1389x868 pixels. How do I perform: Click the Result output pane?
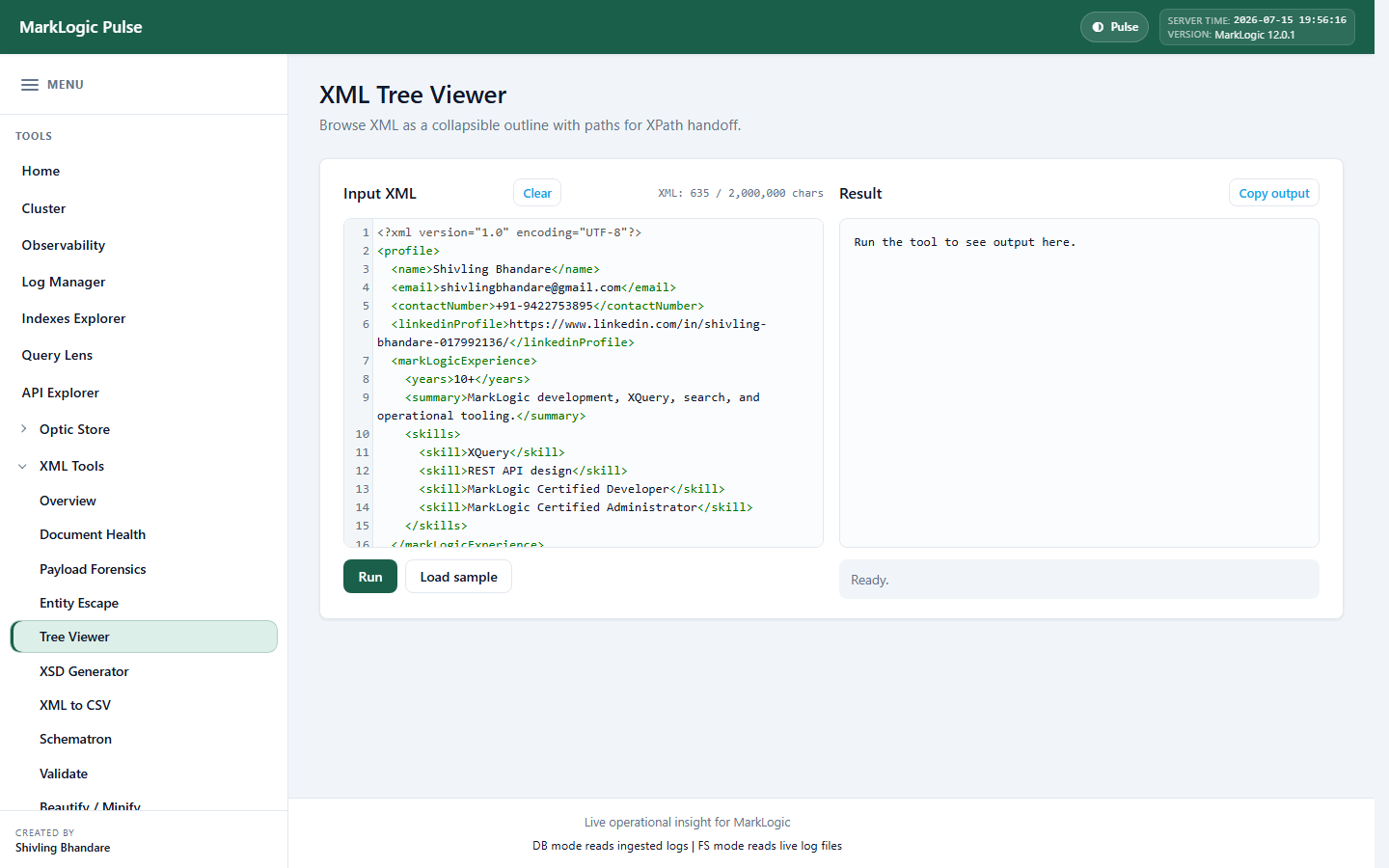[x=1079, y=383]
